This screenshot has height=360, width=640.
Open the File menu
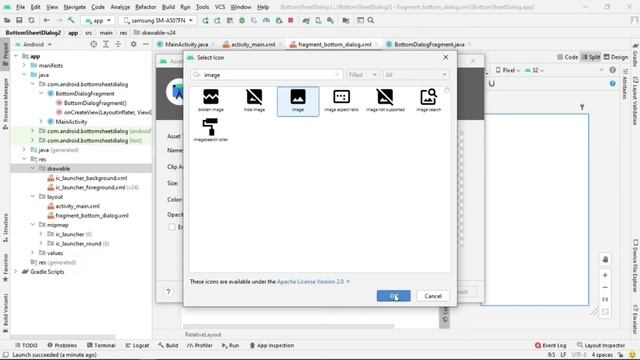(20, 7)
